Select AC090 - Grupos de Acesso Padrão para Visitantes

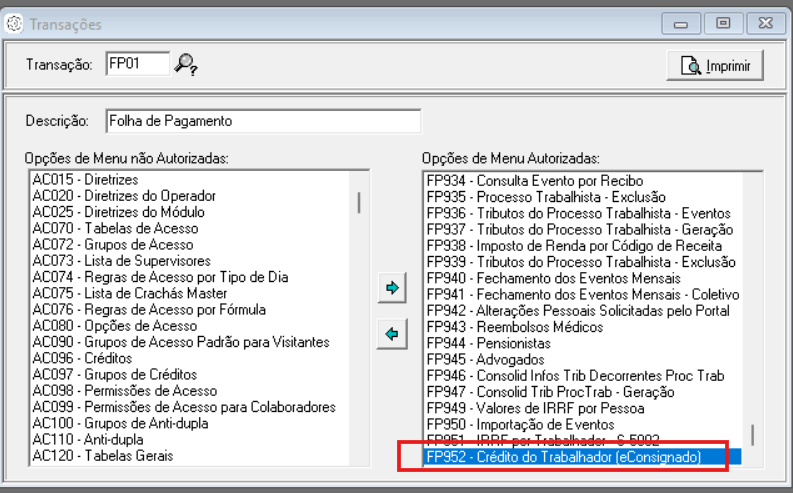(x=181, y=342)
